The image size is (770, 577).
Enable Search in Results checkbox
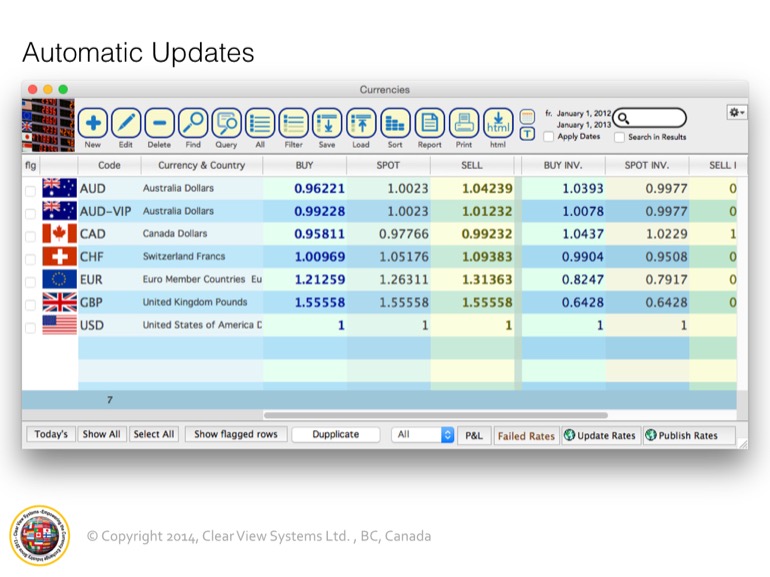620,137
